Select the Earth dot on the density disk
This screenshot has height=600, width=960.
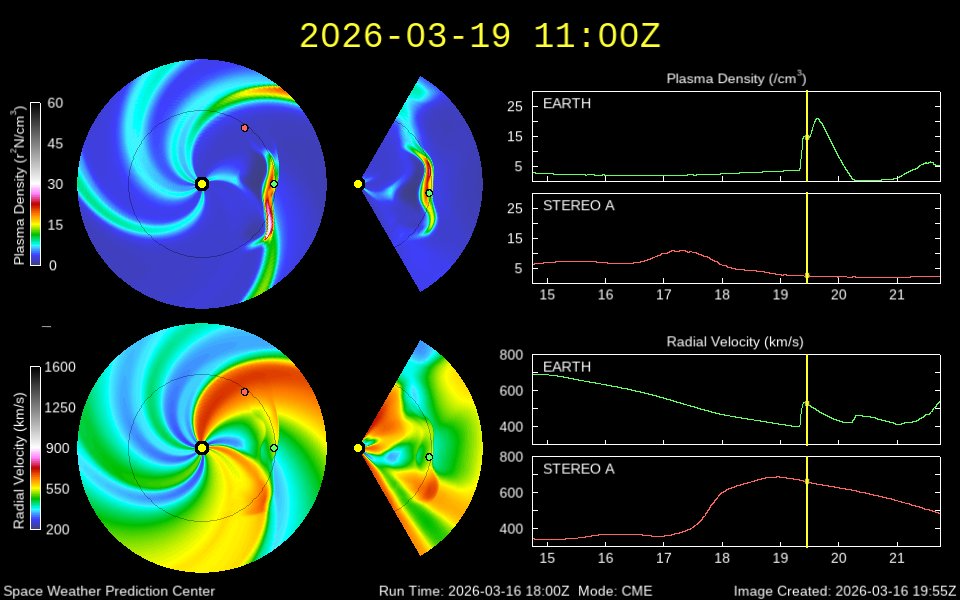272,185
